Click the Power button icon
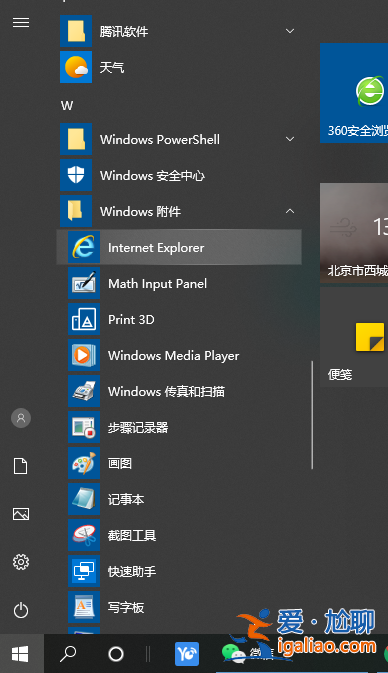 (21, 610)
